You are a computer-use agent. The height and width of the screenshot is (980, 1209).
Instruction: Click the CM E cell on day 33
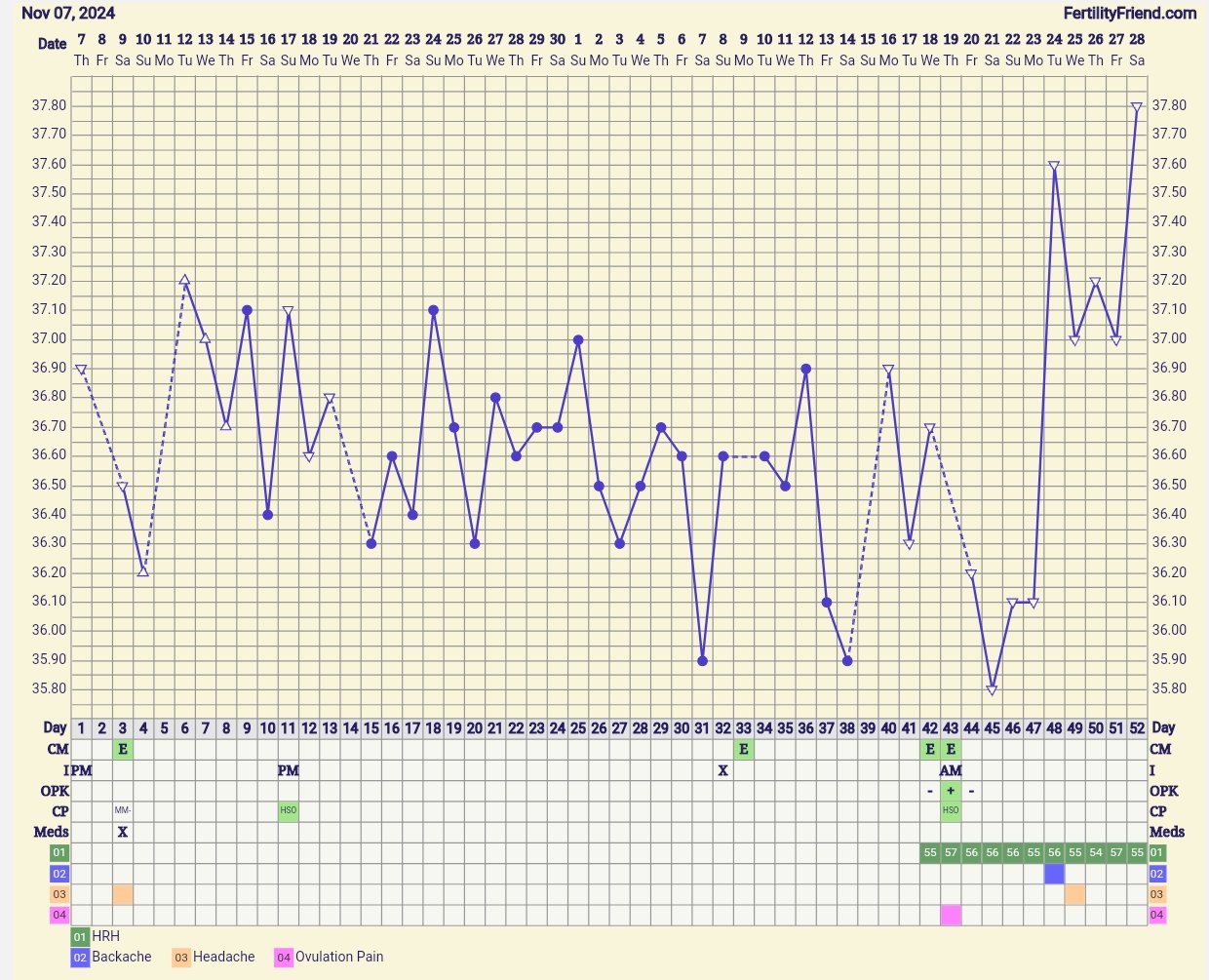coord(744,749)
